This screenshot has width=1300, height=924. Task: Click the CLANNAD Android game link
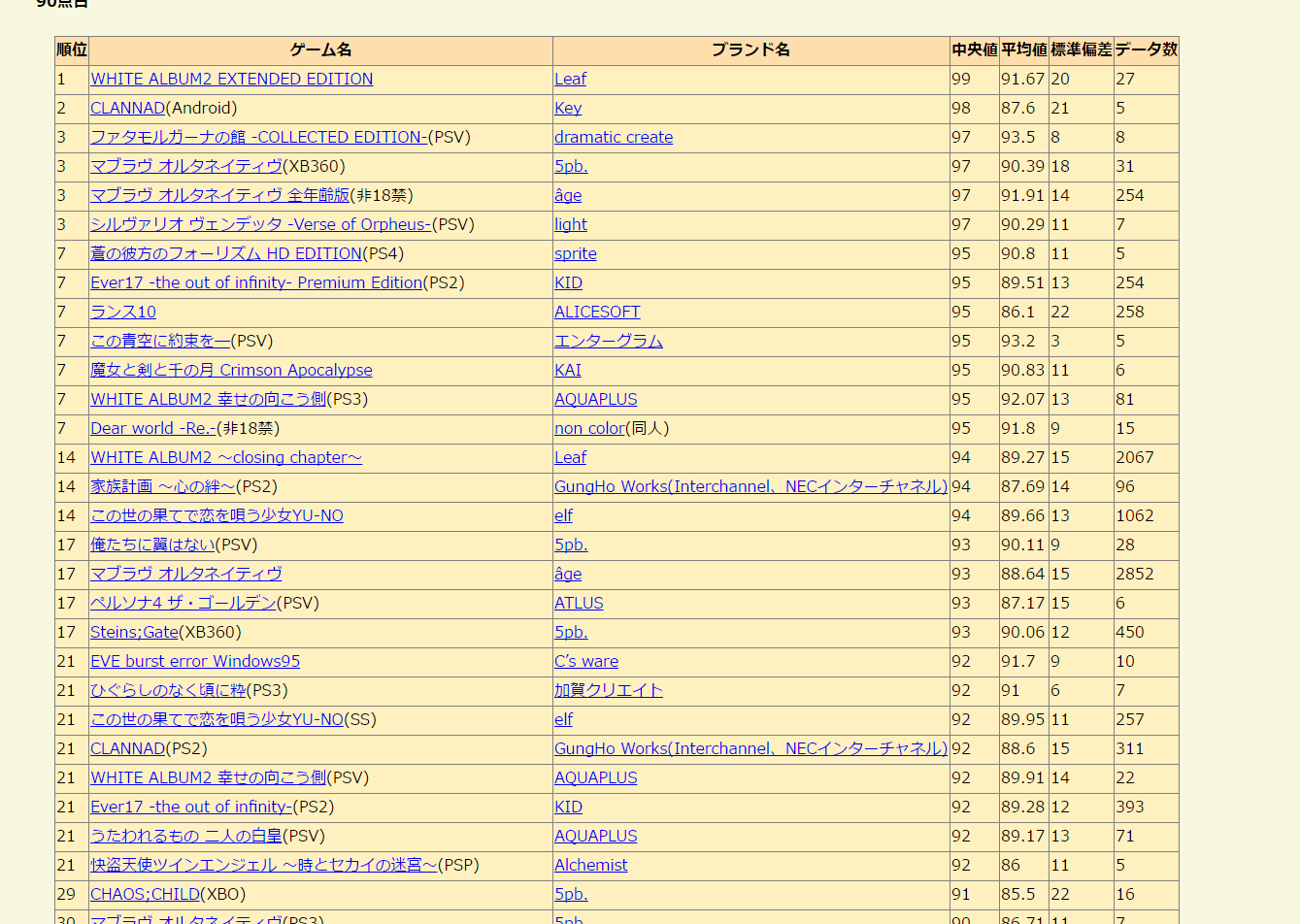(127, 109)
